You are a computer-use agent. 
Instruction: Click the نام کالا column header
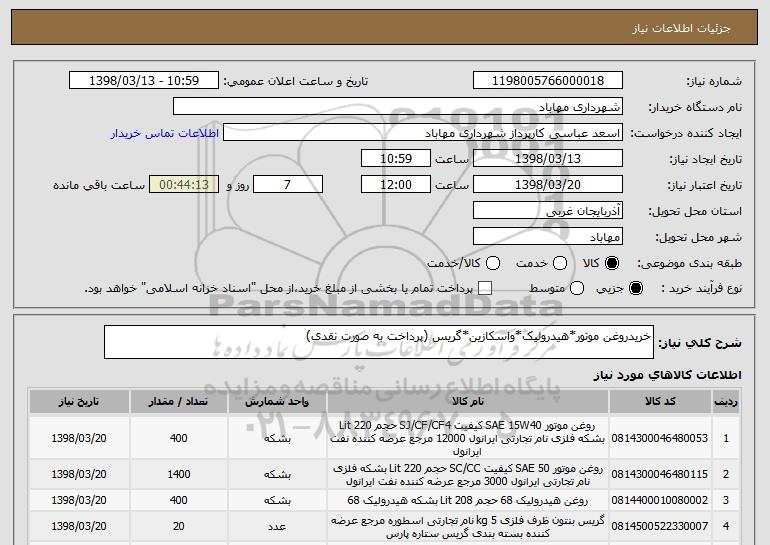(x=468, y=402)
